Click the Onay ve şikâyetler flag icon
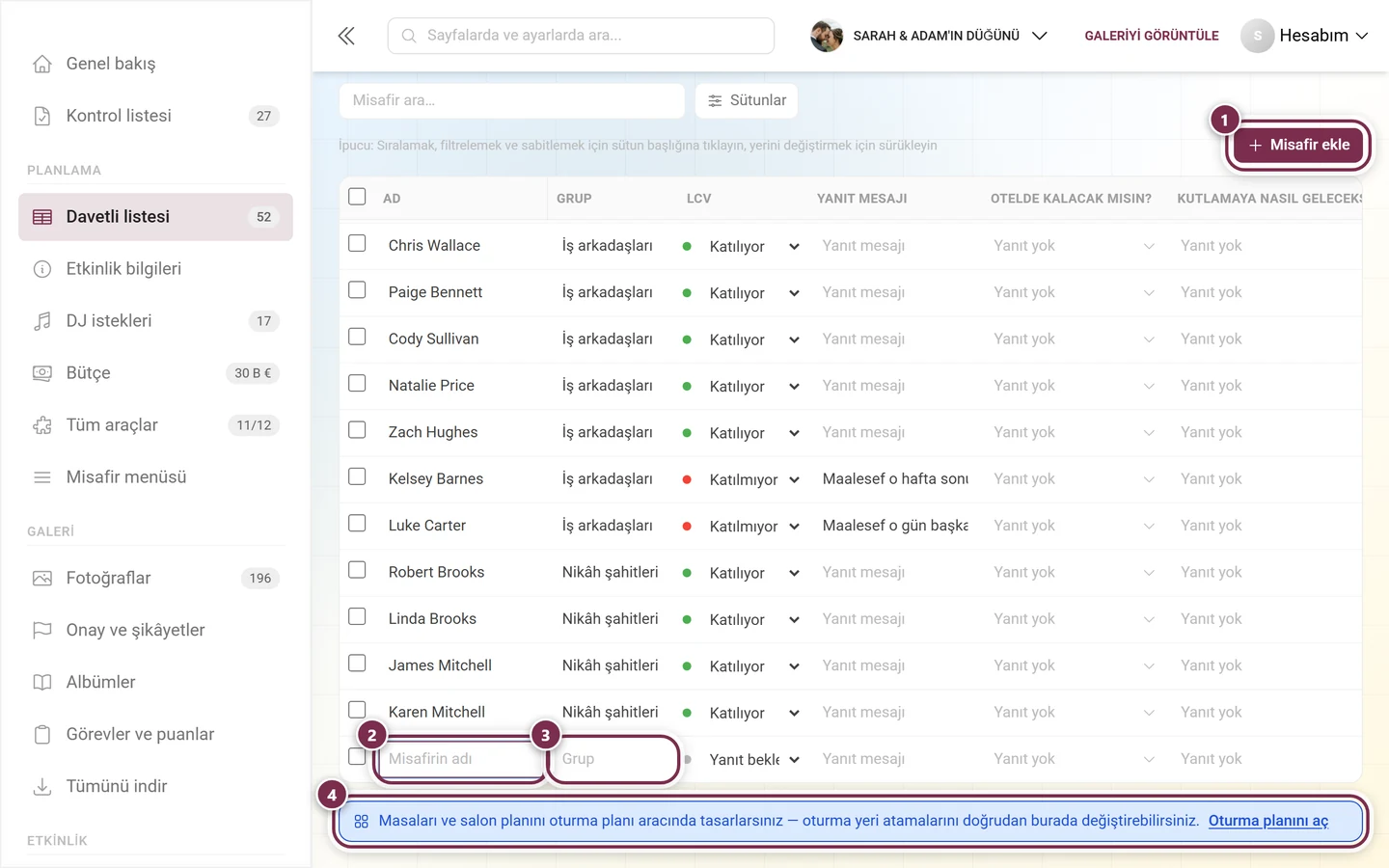Screen dimensions: 1389x868 point(42,631)
